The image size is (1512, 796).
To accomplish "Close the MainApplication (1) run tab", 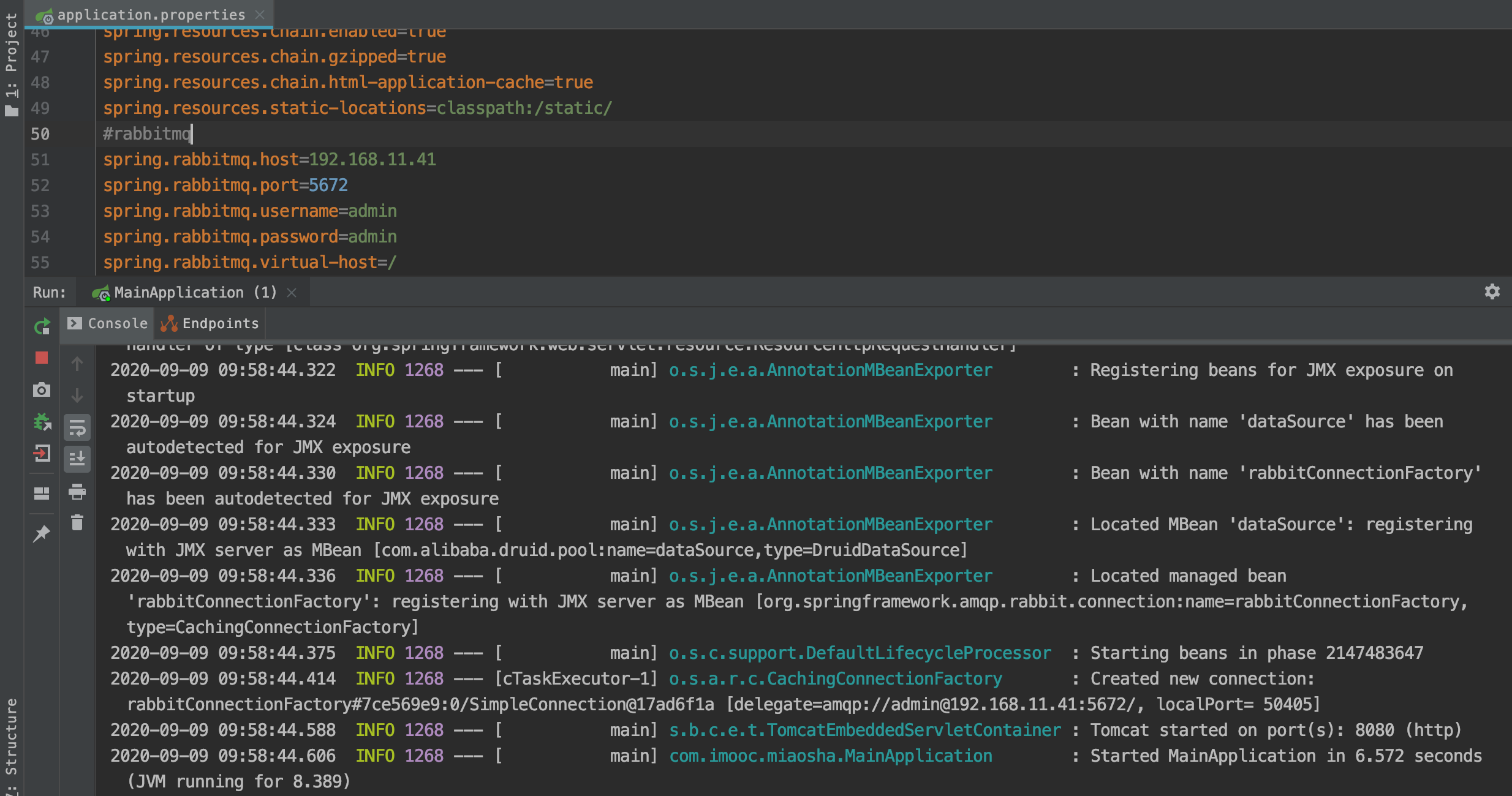I will click(x=292, y=293).
